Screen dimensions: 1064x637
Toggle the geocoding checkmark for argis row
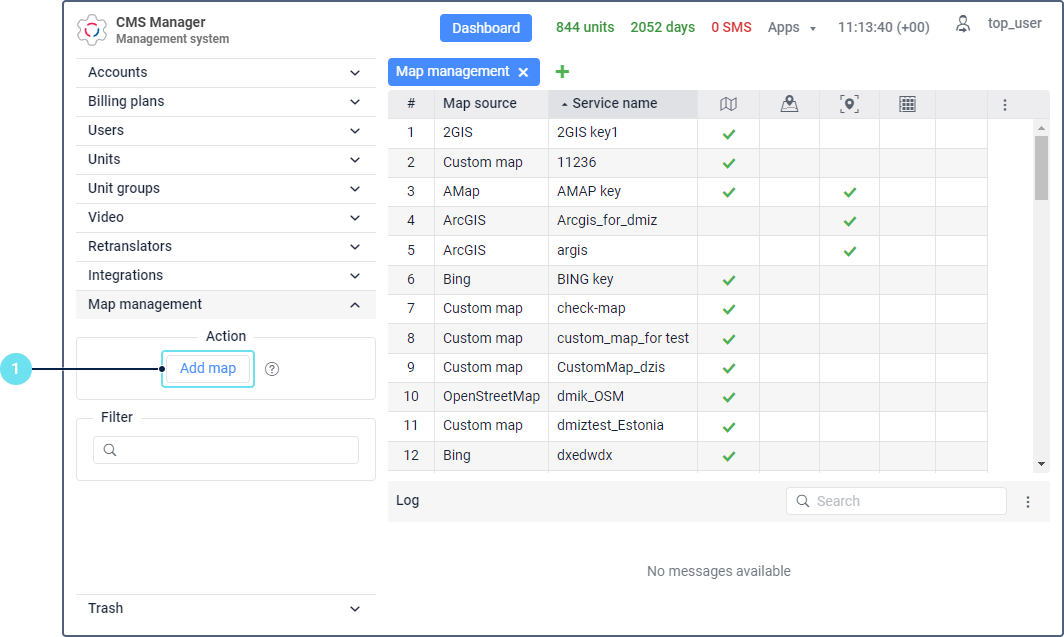click(x=849, y=250)
